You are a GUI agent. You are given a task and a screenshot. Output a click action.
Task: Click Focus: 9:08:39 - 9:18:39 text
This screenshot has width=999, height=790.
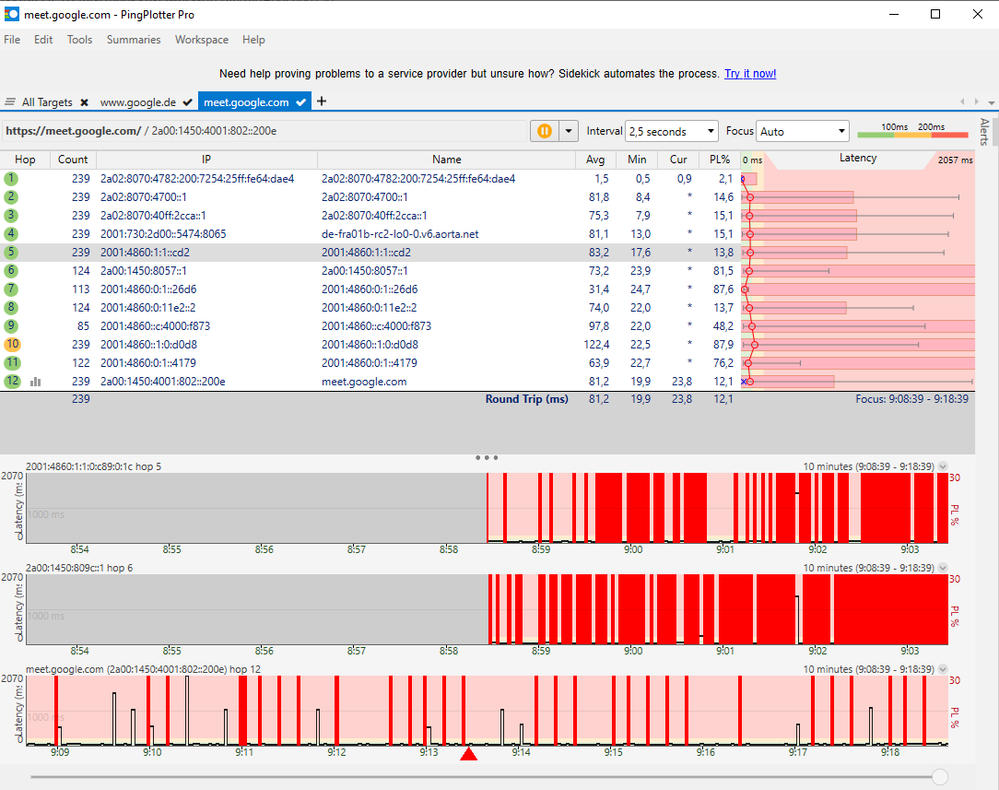click(x=912, y=399)
